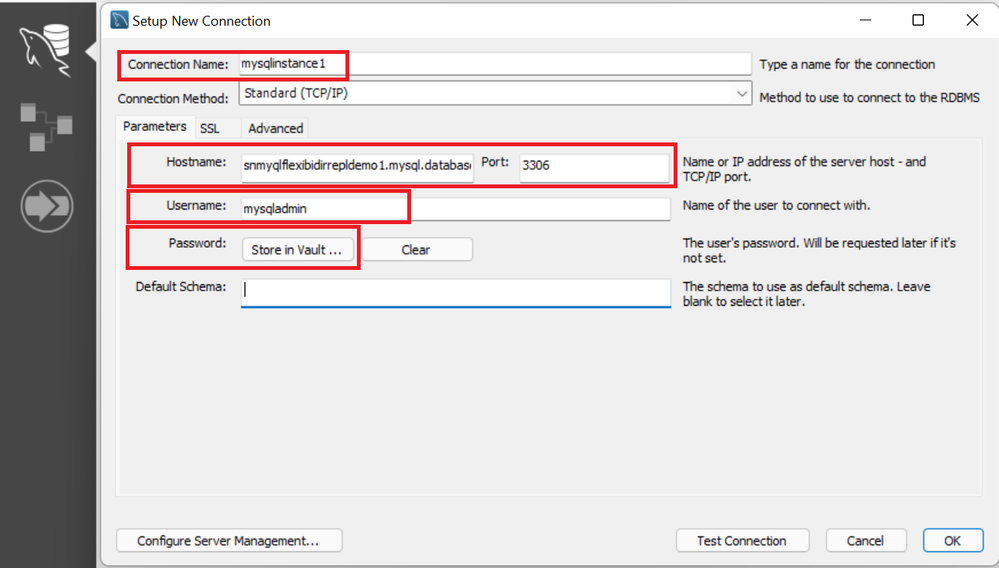Screen dimensions: 999x568
Task: Click 'The user's password. Will be requested later' description
Action: click(x=819, y=250)
